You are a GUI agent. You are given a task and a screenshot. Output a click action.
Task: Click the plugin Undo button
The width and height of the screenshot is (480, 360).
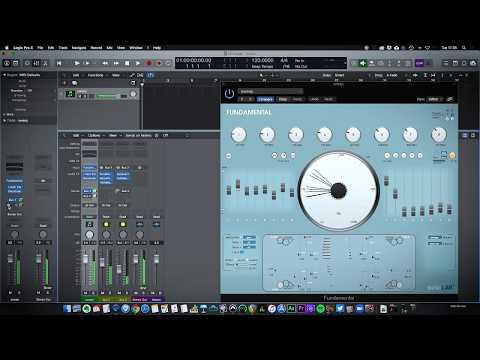tap(314, 99)
